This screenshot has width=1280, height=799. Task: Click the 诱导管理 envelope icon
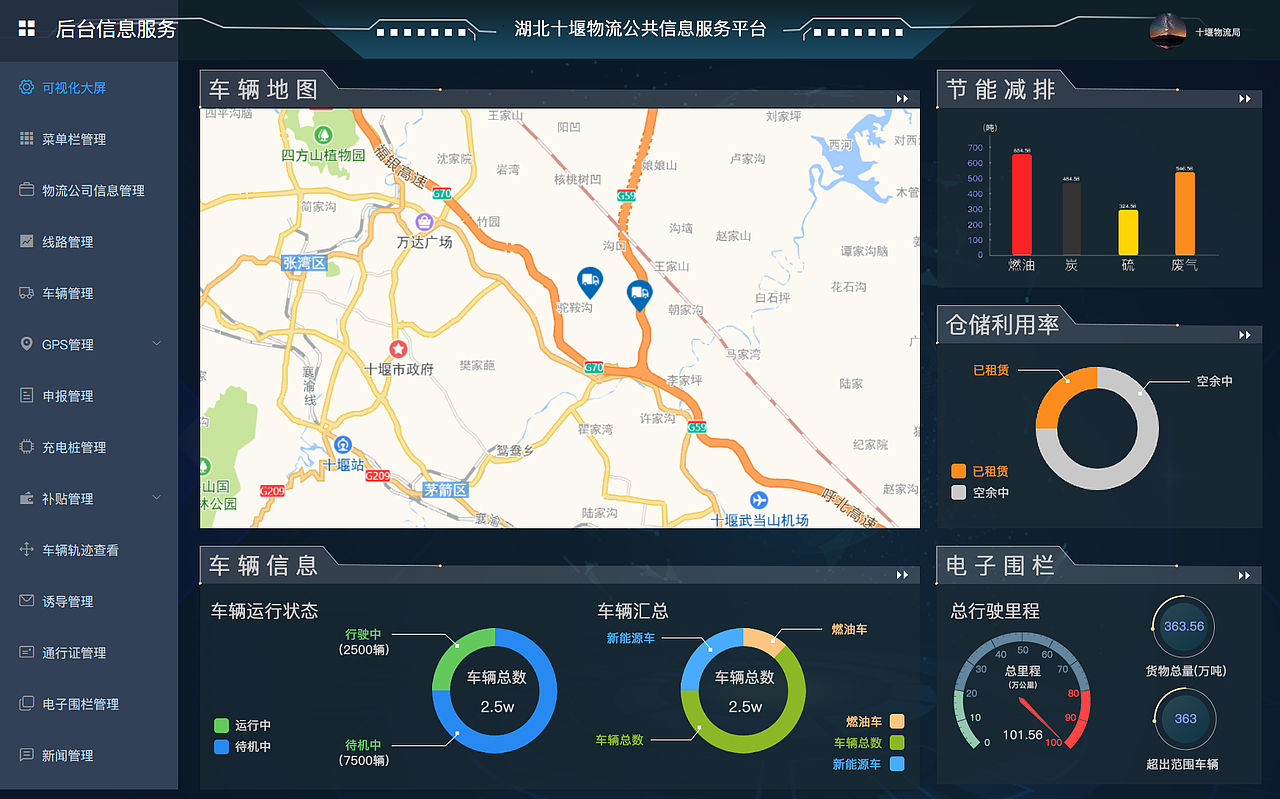[27, 600]
